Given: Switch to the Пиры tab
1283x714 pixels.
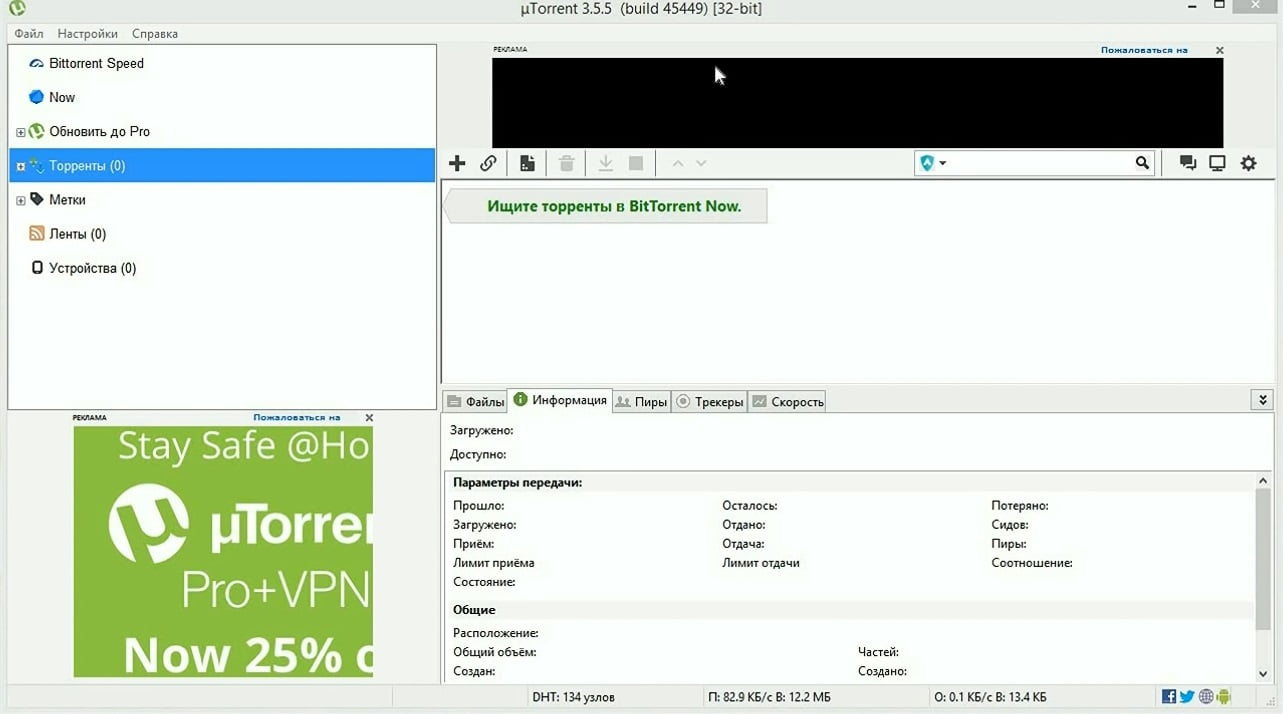Looking at the screenshot, I should pos(641,401).
